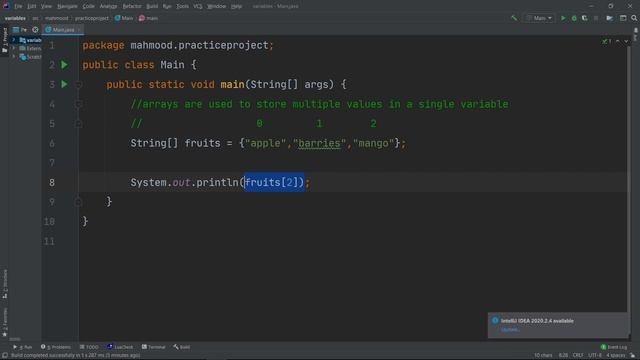The height and width of the screenshot is (360, 640).
Task: Open Project Structure toolbar icon
Action: (609, 18)
